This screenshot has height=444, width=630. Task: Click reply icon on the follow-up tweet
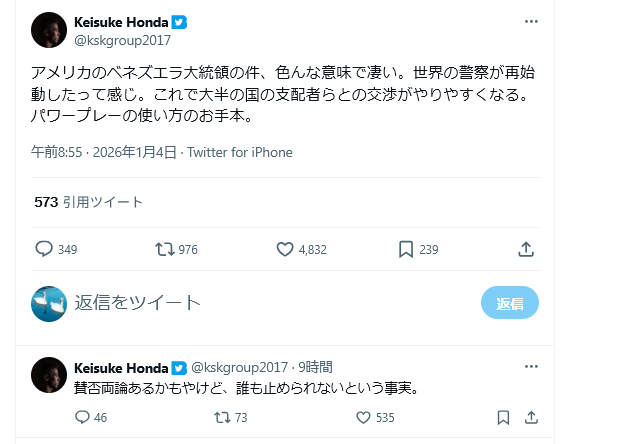(x=82, y=417)
